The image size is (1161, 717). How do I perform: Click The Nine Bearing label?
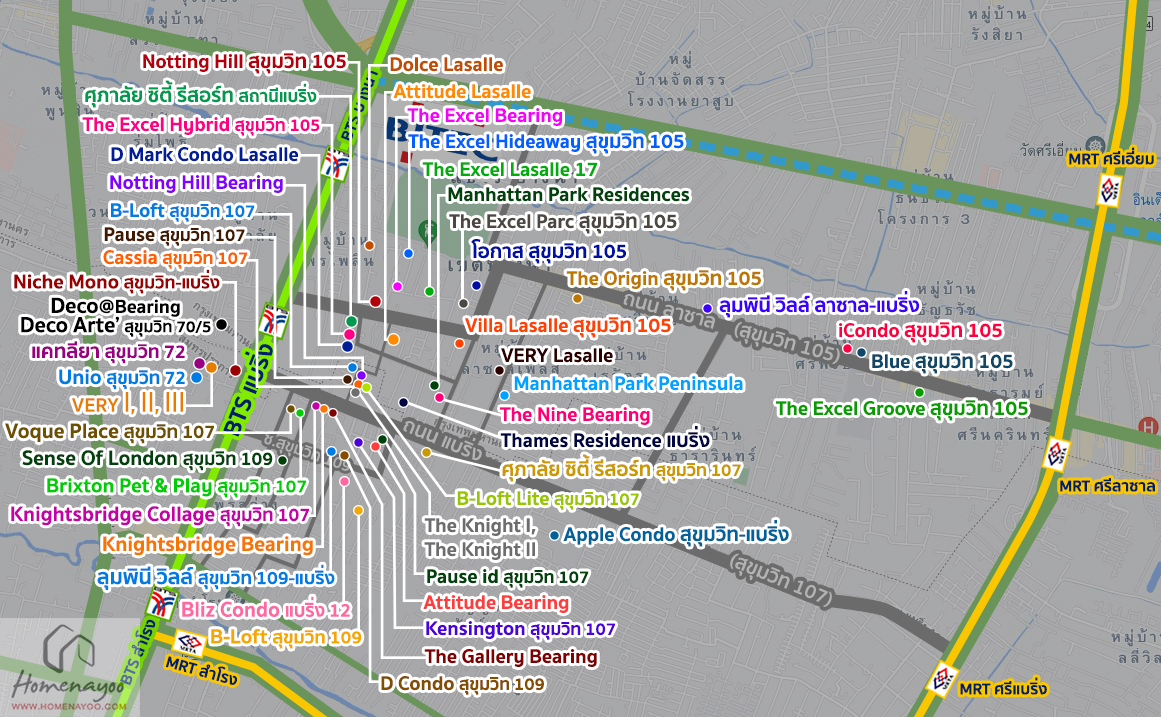tap(575, 415)
